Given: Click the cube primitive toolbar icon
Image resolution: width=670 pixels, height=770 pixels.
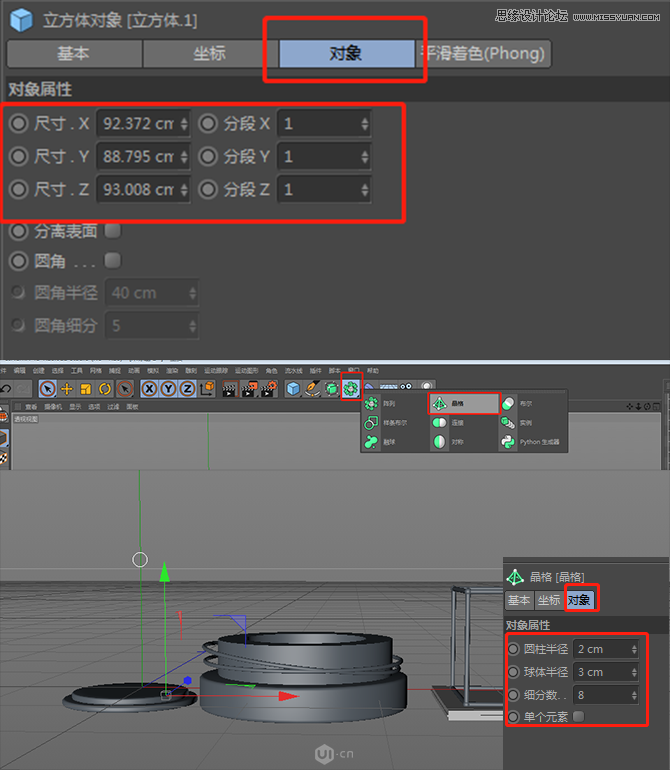Looking at the screenshot, I should [293, 389].
